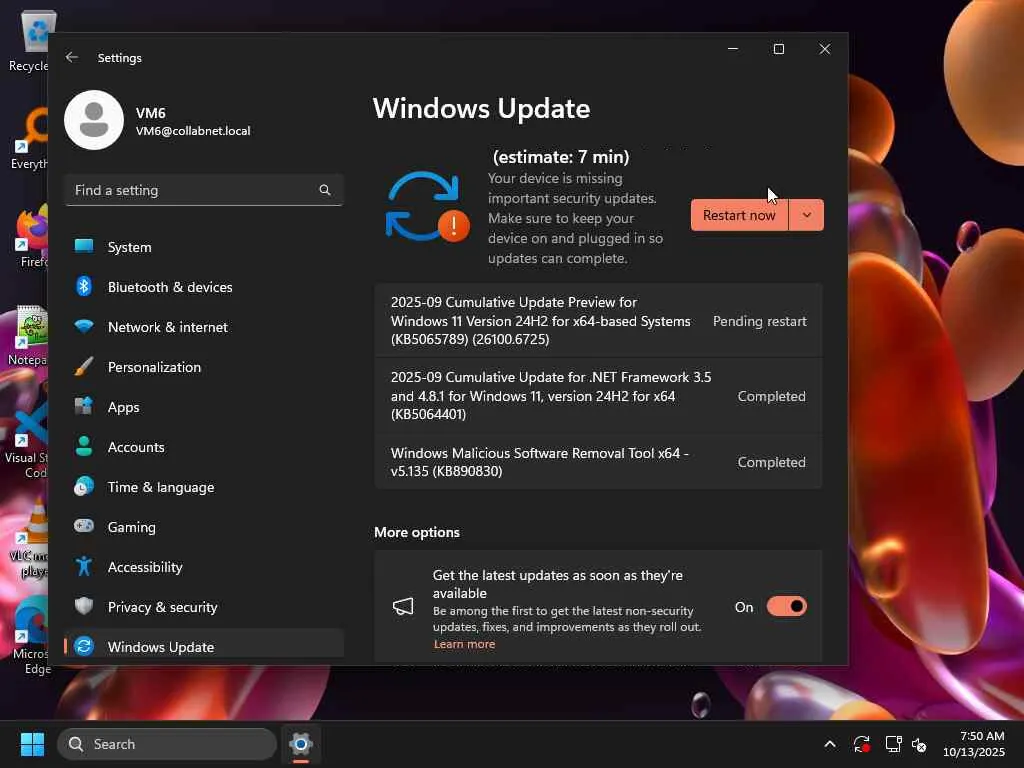Click the Bluetooth & devices icon
Screen dimensions: 1024x768
pos(84,286)
